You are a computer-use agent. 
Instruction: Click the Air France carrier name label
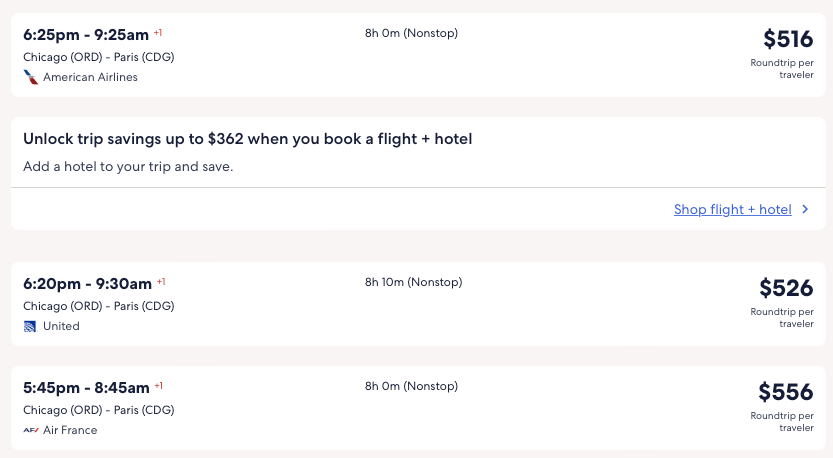[70, 430]
